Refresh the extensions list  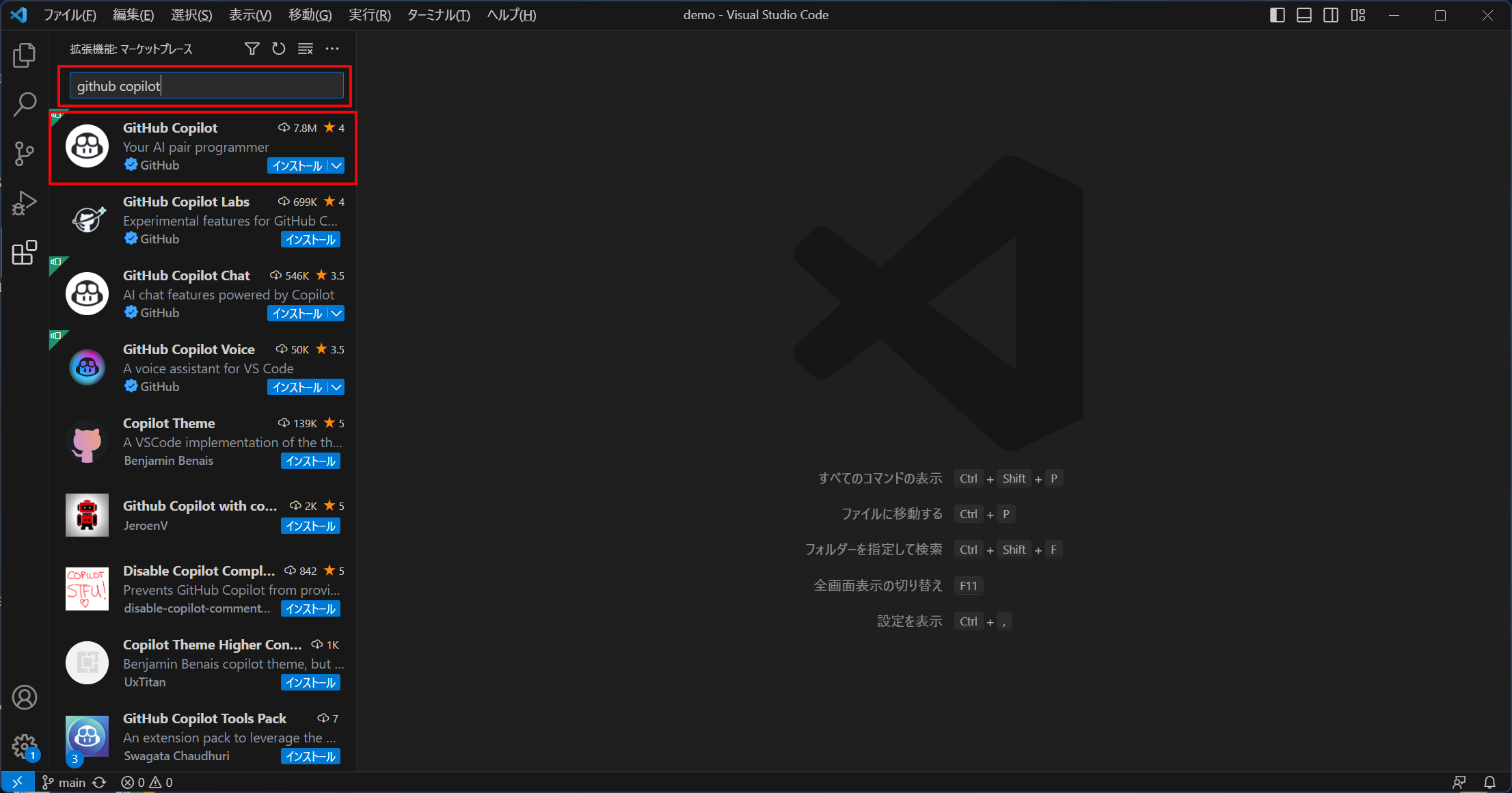pyautogui.click(x=279, y=49)
